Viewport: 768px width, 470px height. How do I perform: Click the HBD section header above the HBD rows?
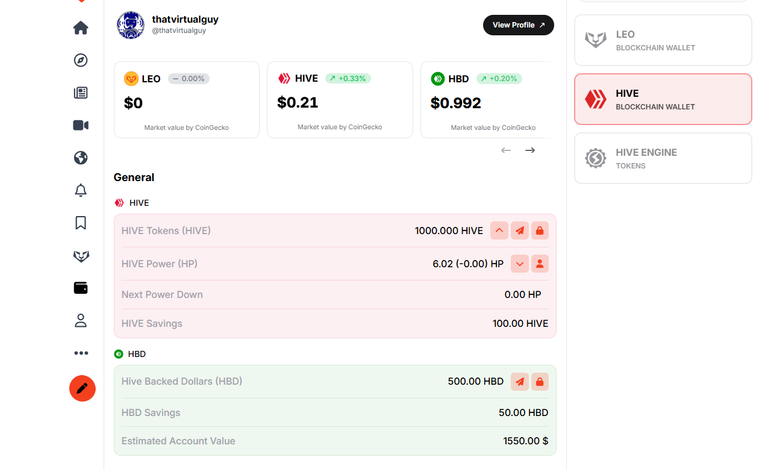coord(130,354)
